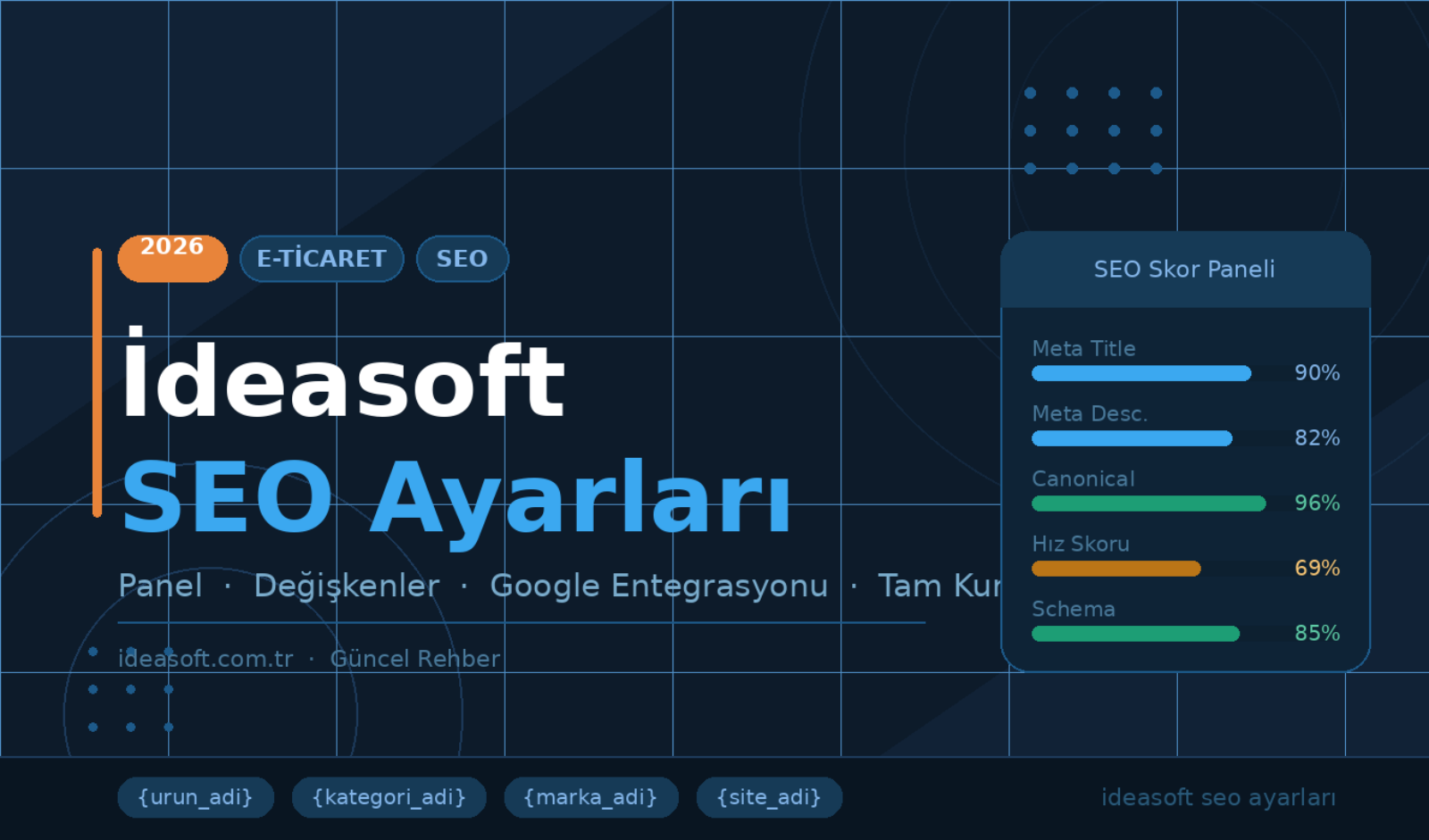1429x840 pixels.
Task: Click the Schema progress bar
Action: click(x=1135, y=634)
